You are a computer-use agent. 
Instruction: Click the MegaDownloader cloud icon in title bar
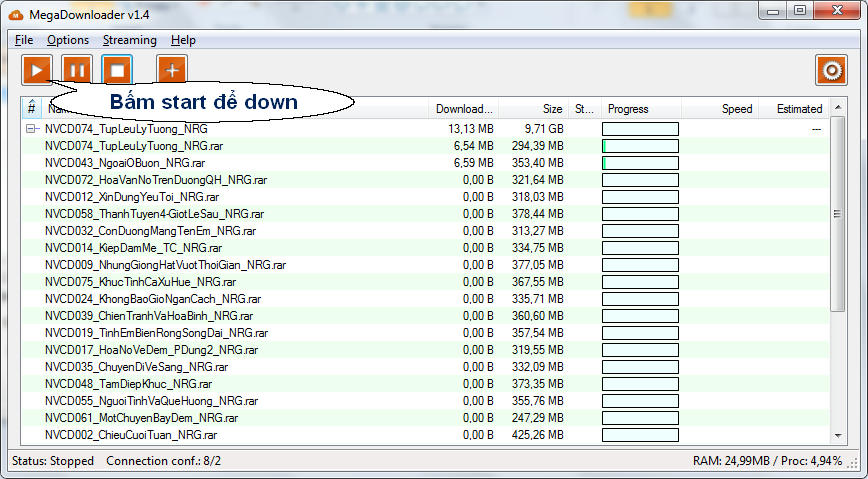pos(16,14)
